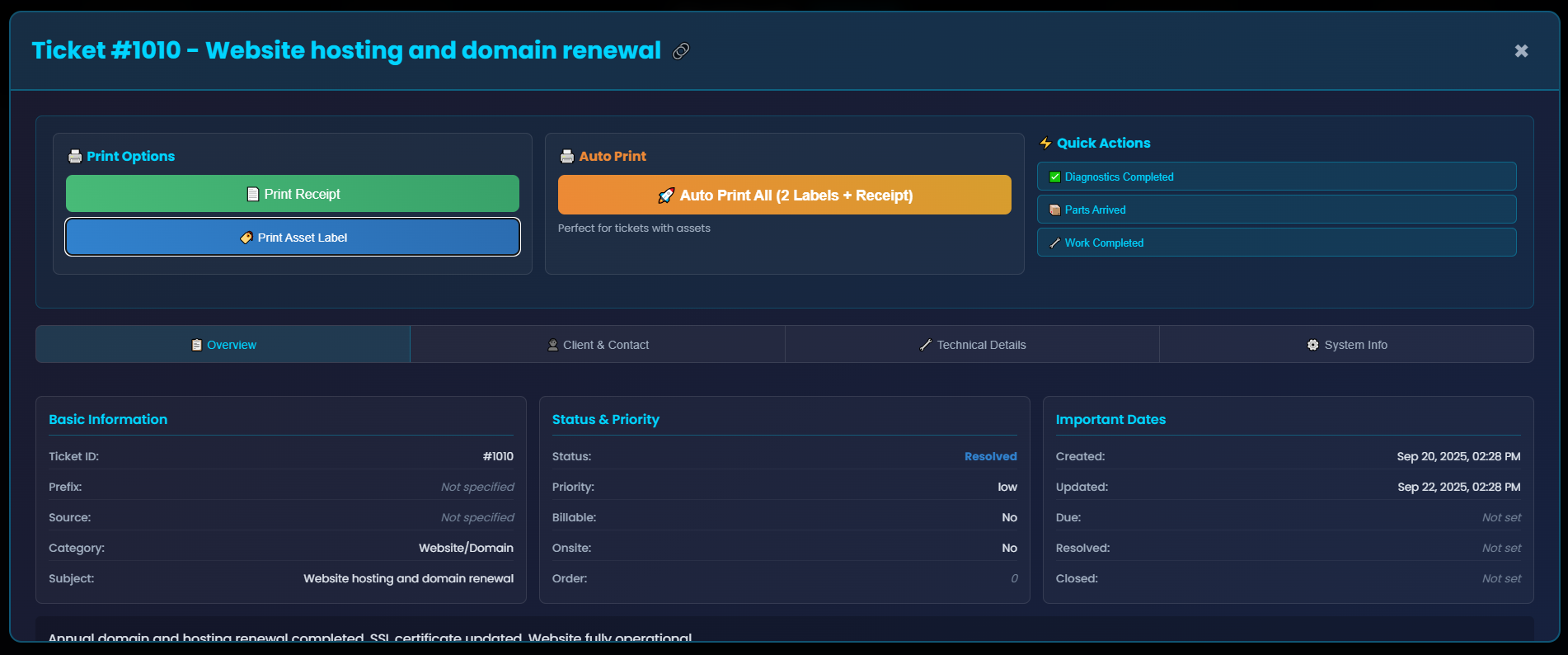1568x655 pixels.
Task: Click the clipboard icon on Overview tab
Action: pyautogui.click(x=197, y=345)
